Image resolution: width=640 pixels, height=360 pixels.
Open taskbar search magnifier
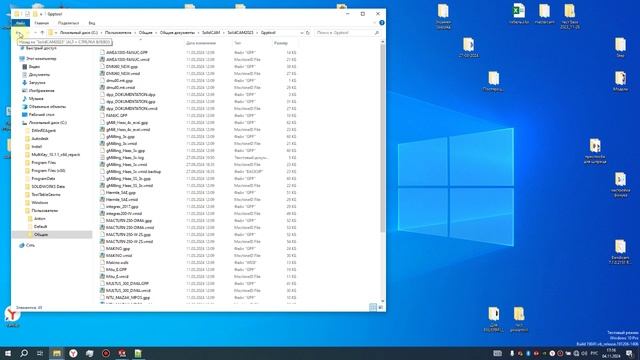24,353
